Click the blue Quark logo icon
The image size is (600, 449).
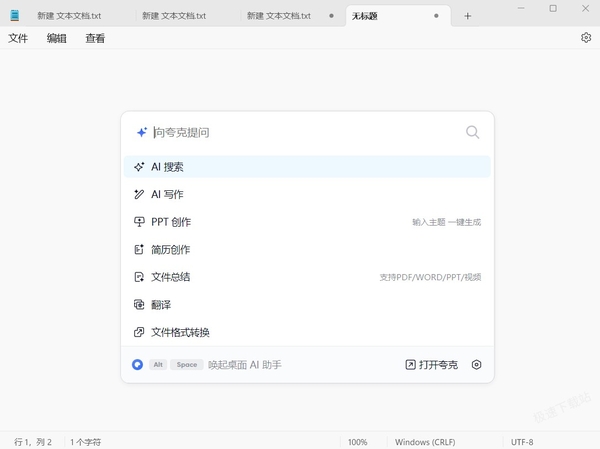click(x=137, y=364)
